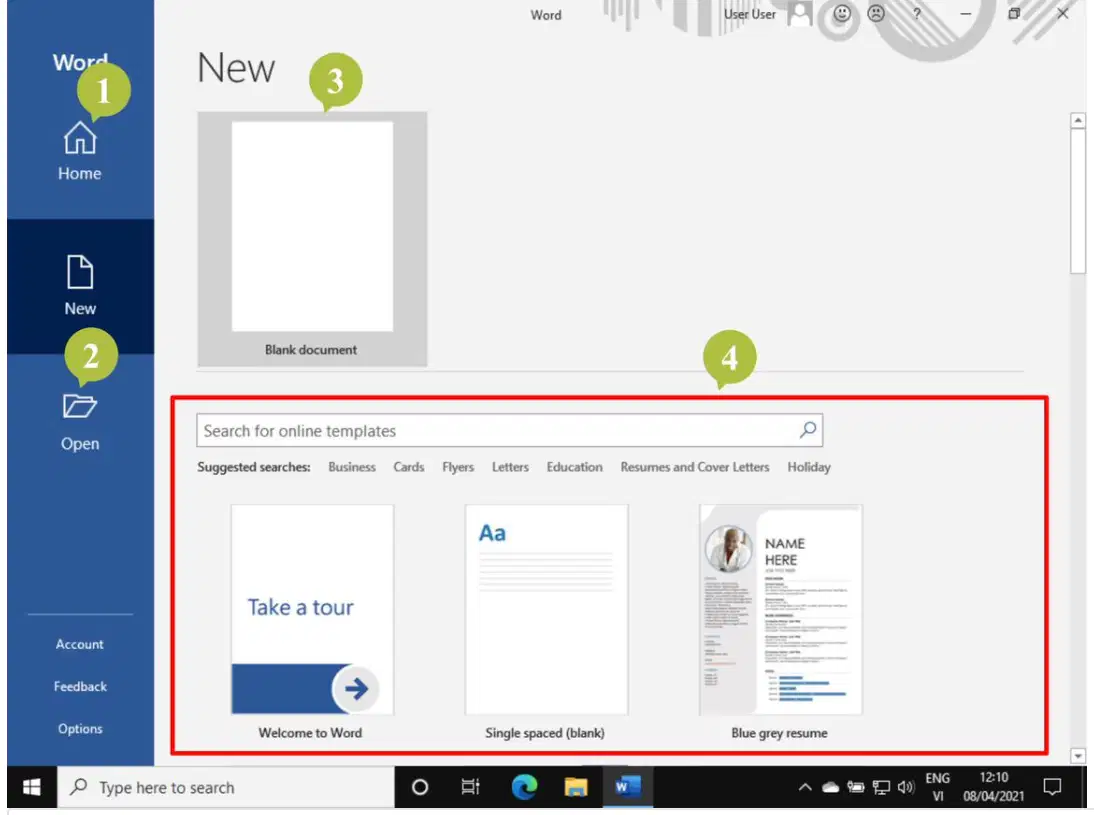Launch Microsoft Edge from the taskbar

(x=524, y=787)
